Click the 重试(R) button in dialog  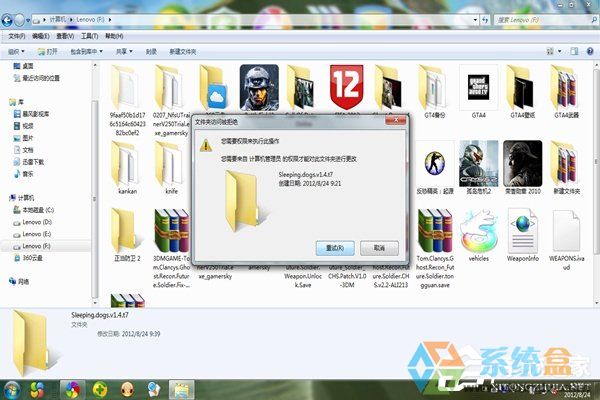click(335, 248)
